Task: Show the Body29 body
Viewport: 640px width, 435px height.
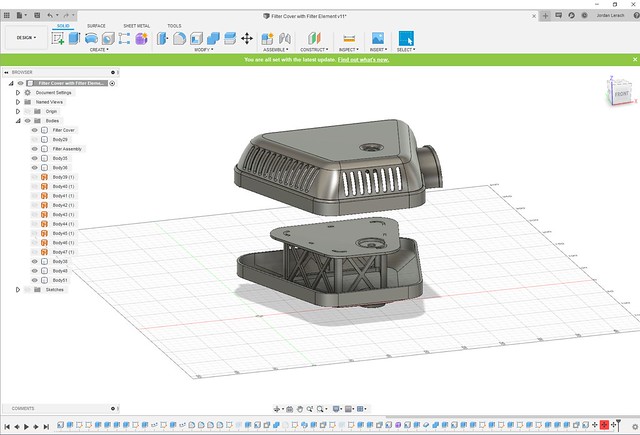Action: [x=35, y=140]
